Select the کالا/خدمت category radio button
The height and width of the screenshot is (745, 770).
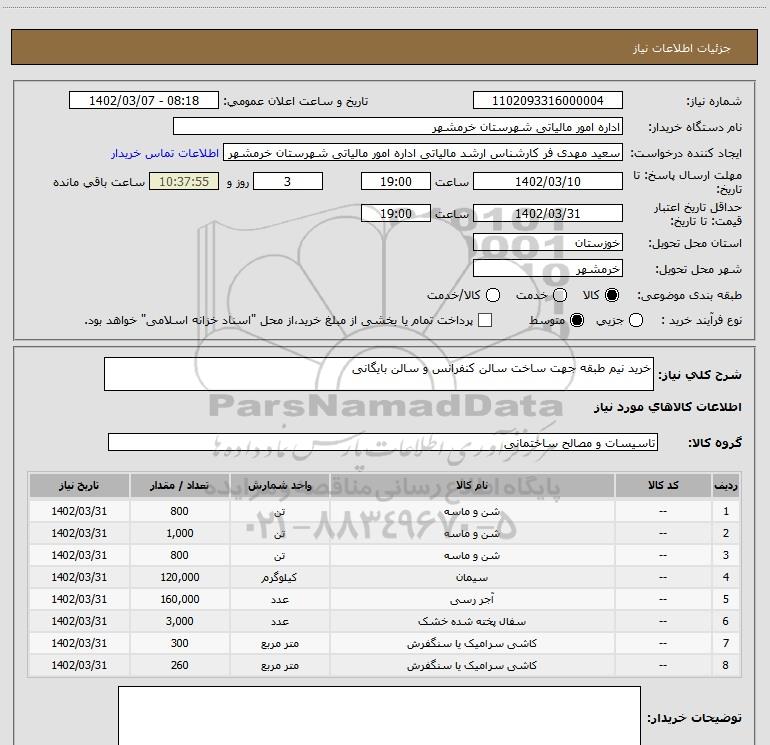pos(493,295)
